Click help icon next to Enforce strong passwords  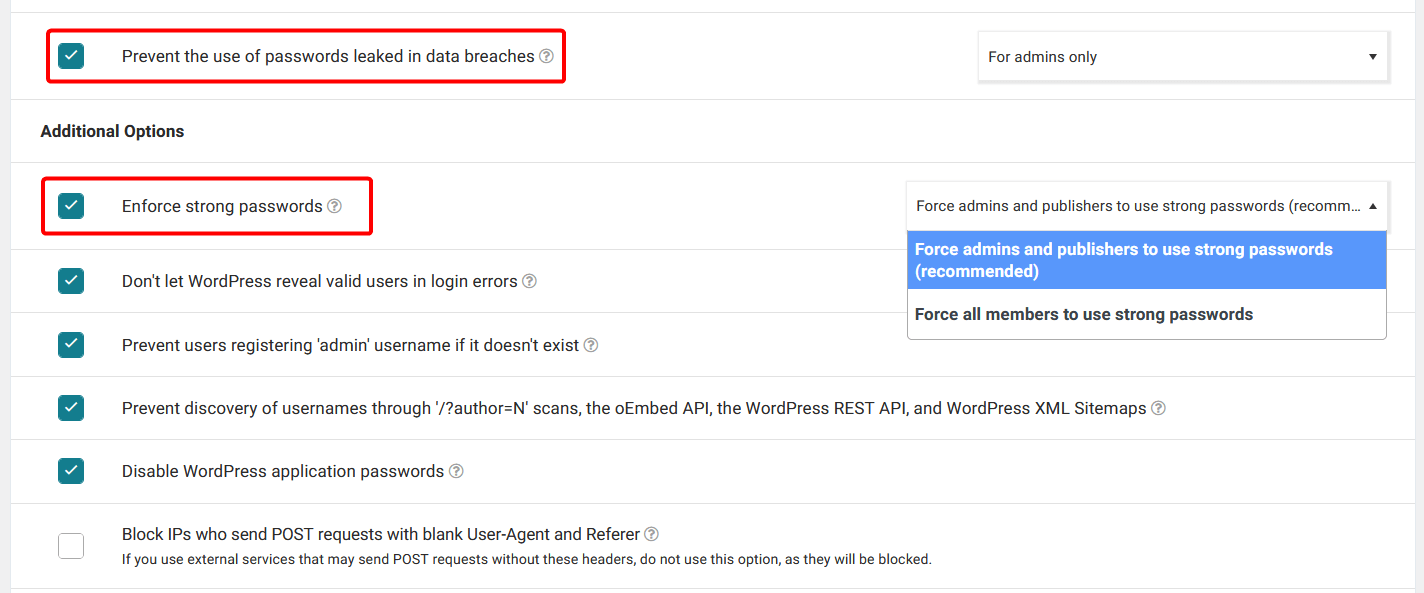(334, 206)
